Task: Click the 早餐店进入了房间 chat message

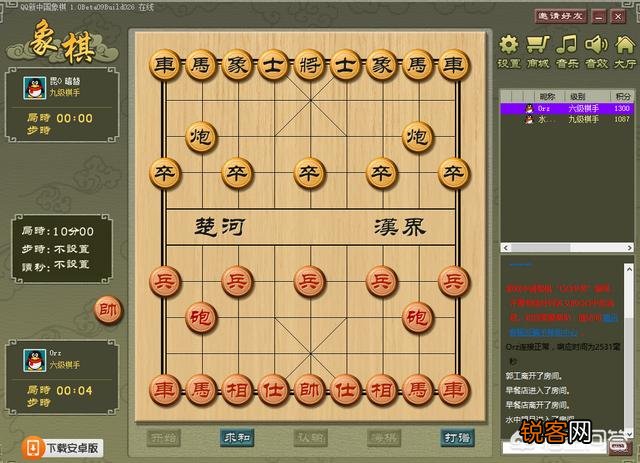Action: click(537, 391)
